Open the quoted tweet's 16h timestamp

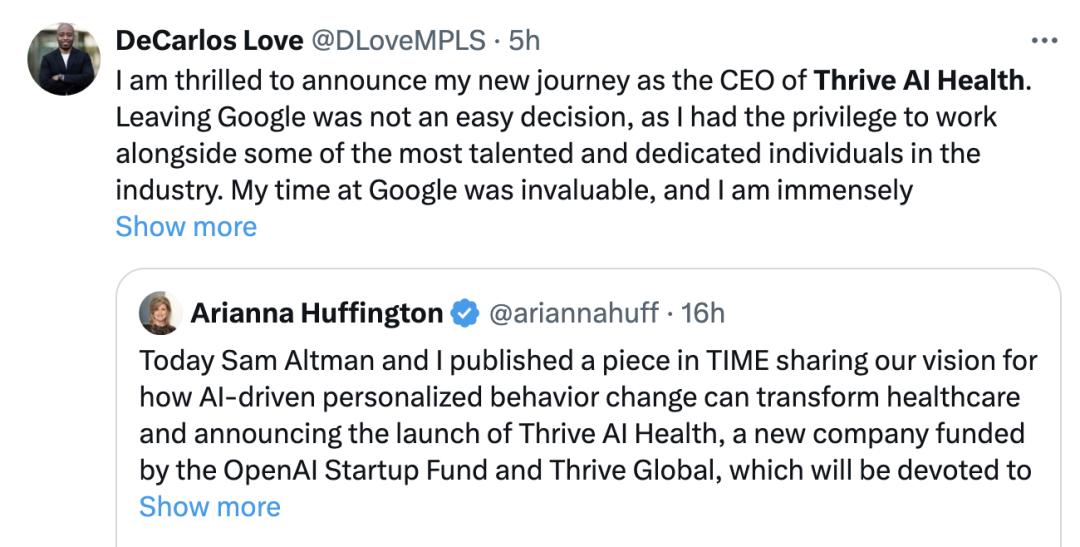(702, 314)
